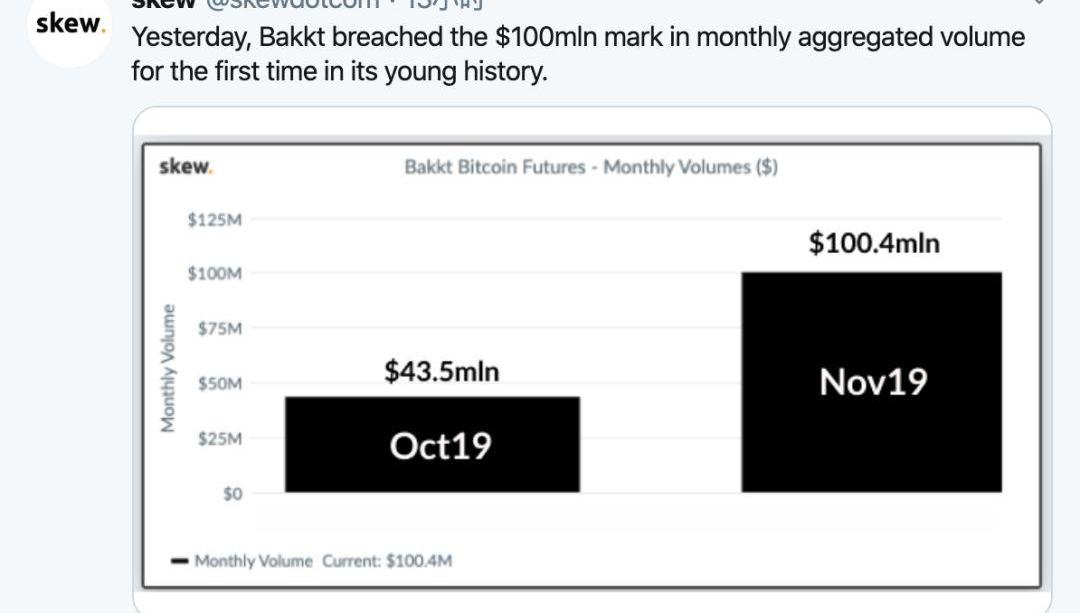
Task: Toggle the Monthly Volume legend series
Action: (253, 561)
